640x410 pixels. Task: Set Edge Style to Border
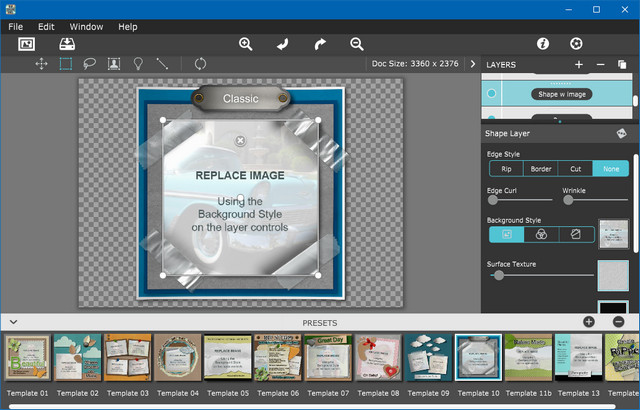pos(540,169)
